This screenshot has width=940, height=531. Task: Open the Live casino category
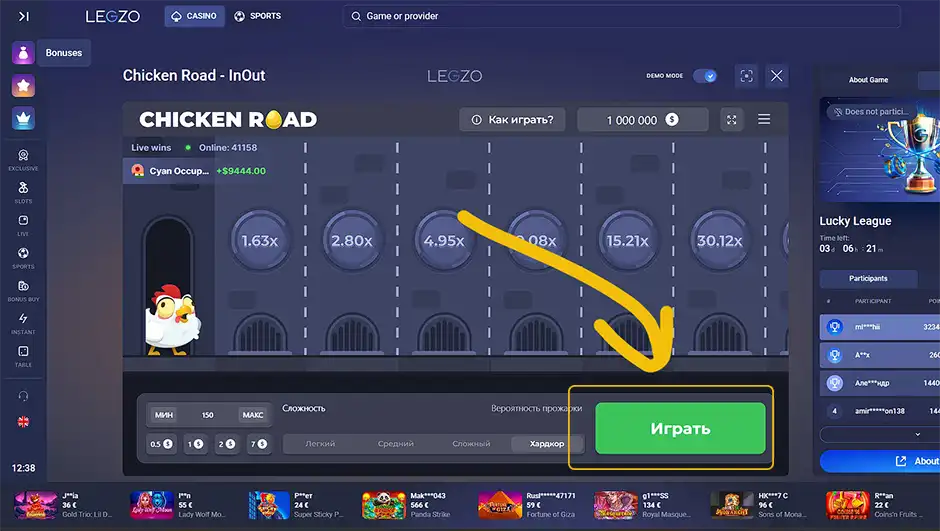pyautogui.click(x=23, y=225)
